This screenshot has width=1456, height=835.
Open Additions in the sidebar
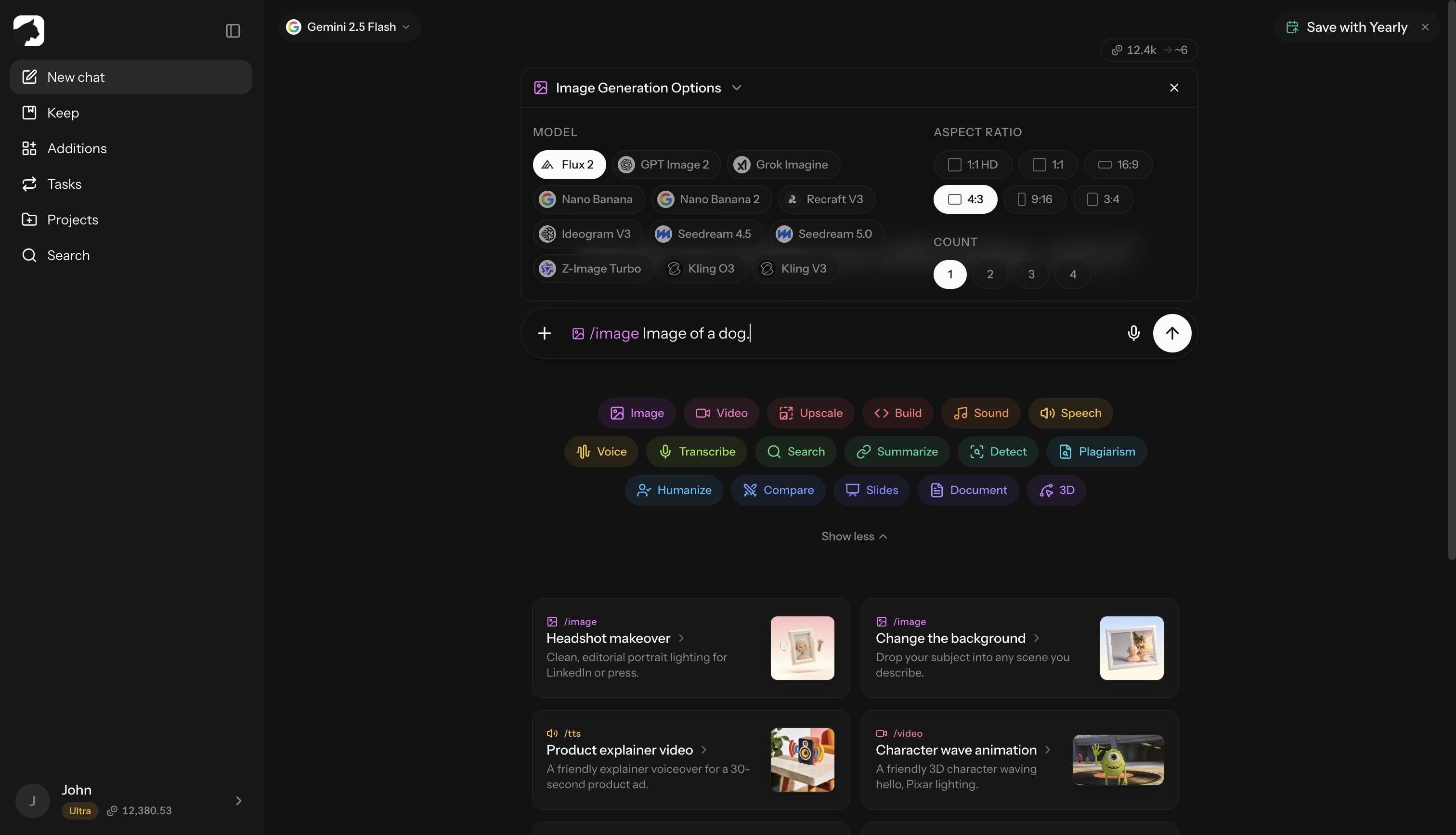pyautogui.click(x=130, y=148)
